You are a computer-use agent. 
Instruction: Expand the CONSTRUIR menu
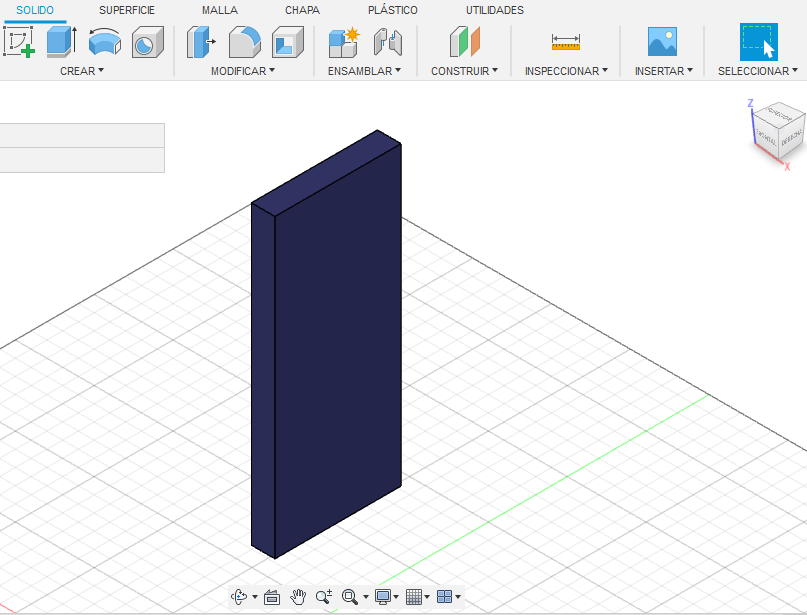[464, 71]
